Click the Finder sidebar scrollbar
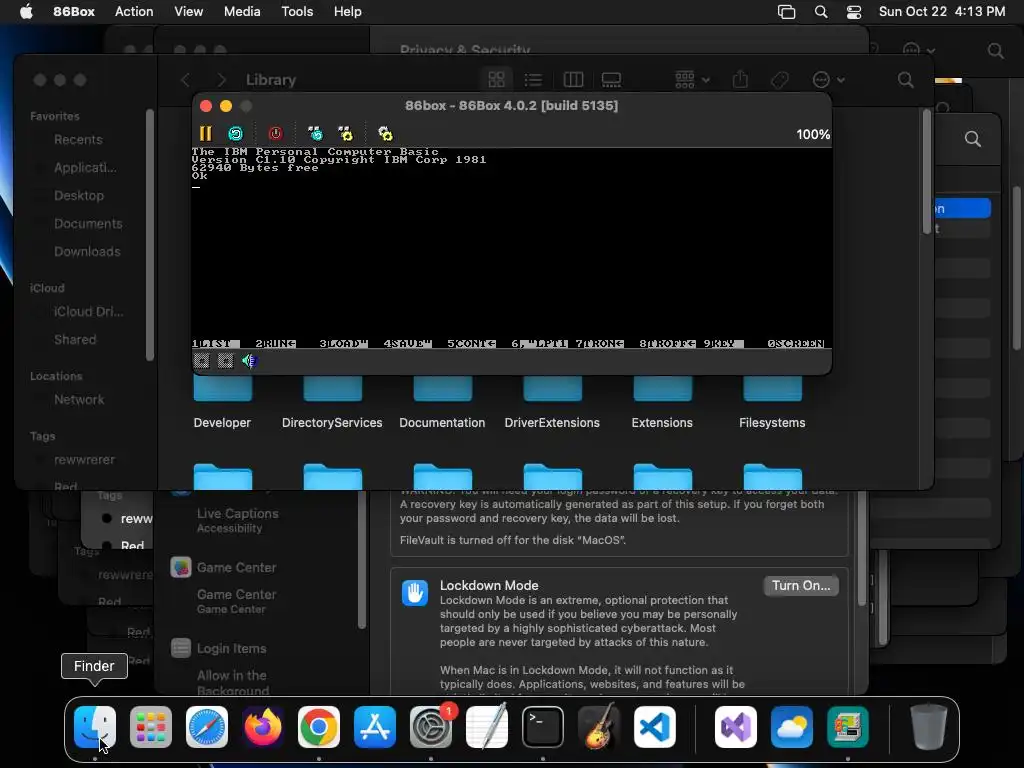This screenshot has width=1024, height=768. tap(150, 235)
